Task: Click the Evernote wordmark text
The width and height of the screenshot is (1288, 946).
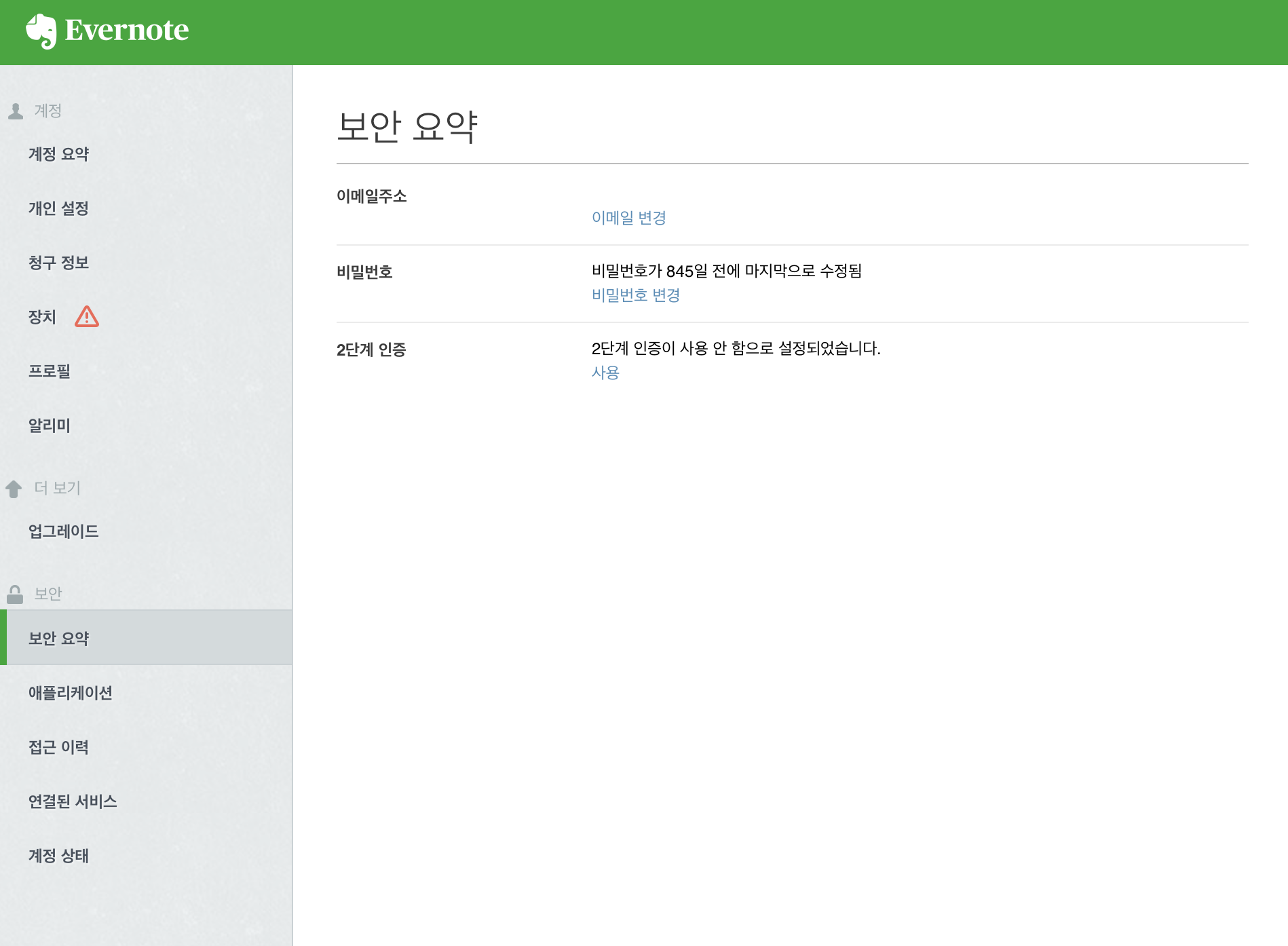Action: click(127, 30)
